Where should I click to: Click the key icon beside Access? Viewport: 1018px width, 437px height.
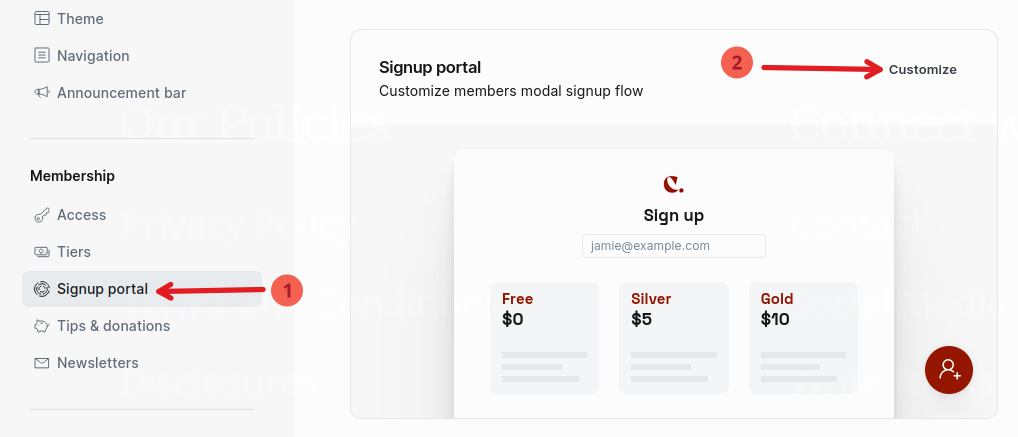click(41, 215)
